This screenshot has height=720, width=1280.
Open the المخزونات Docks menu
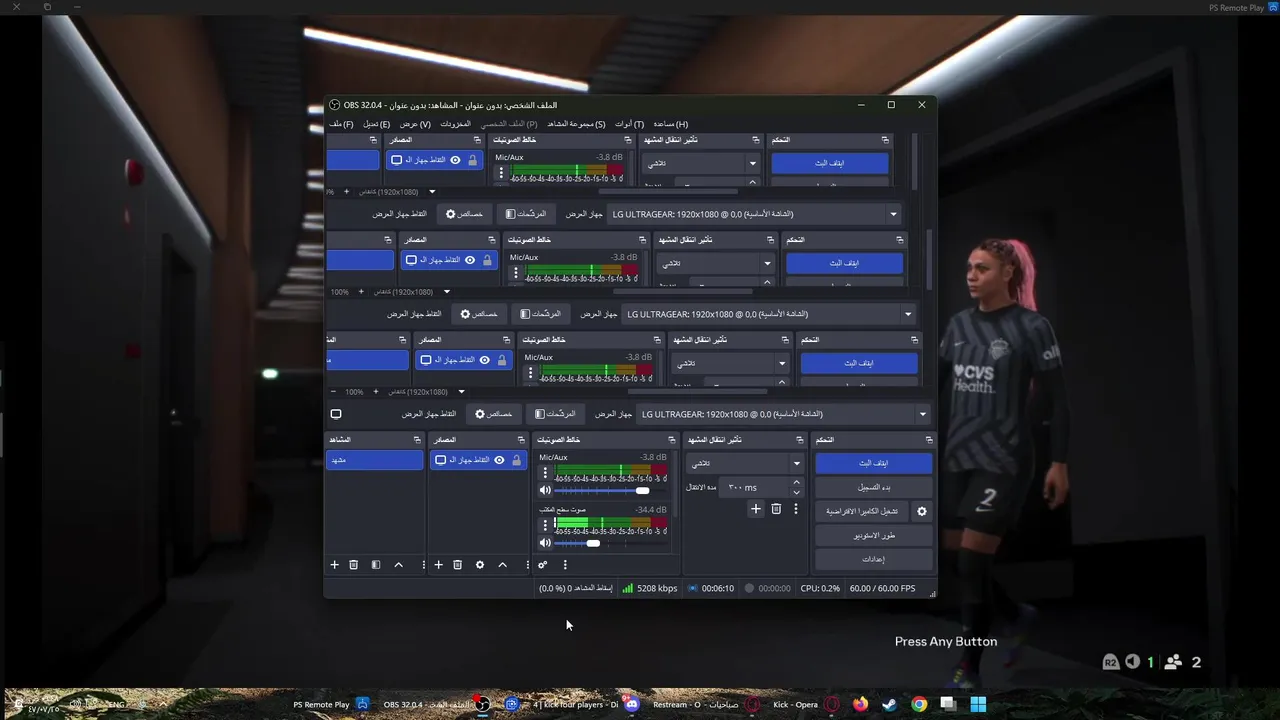455,124
